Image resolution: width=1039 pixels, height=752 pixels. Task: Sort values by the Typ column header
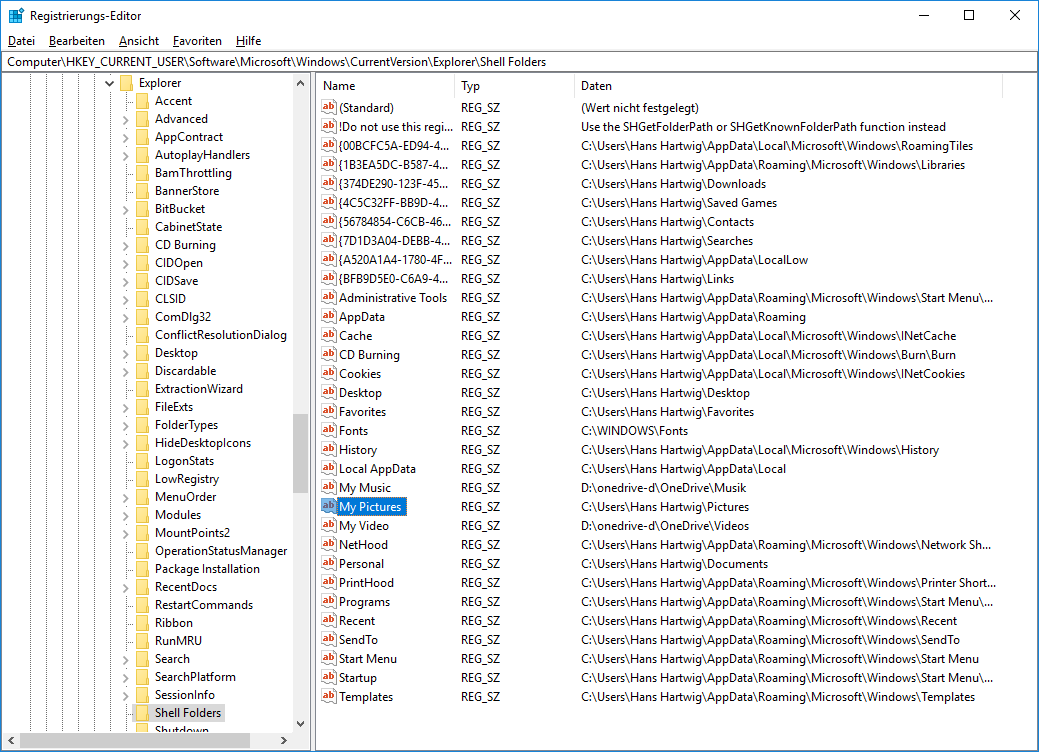(x=514, y=85)
